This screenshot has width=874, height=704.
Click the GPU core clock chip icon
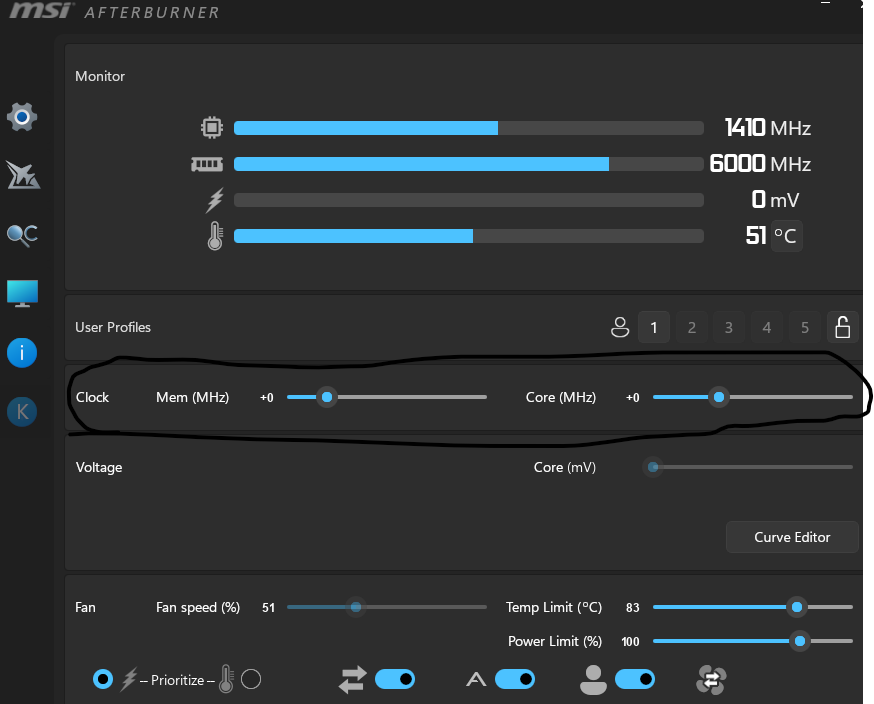click(x=212, y=128)
